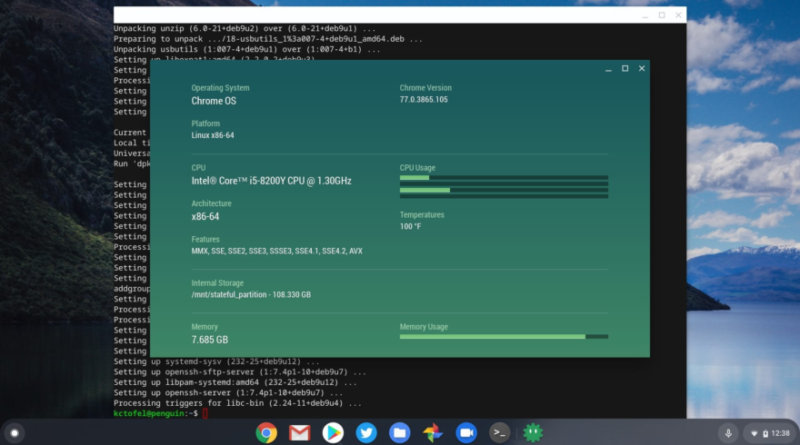Open the Files app icon

[399, 433]
